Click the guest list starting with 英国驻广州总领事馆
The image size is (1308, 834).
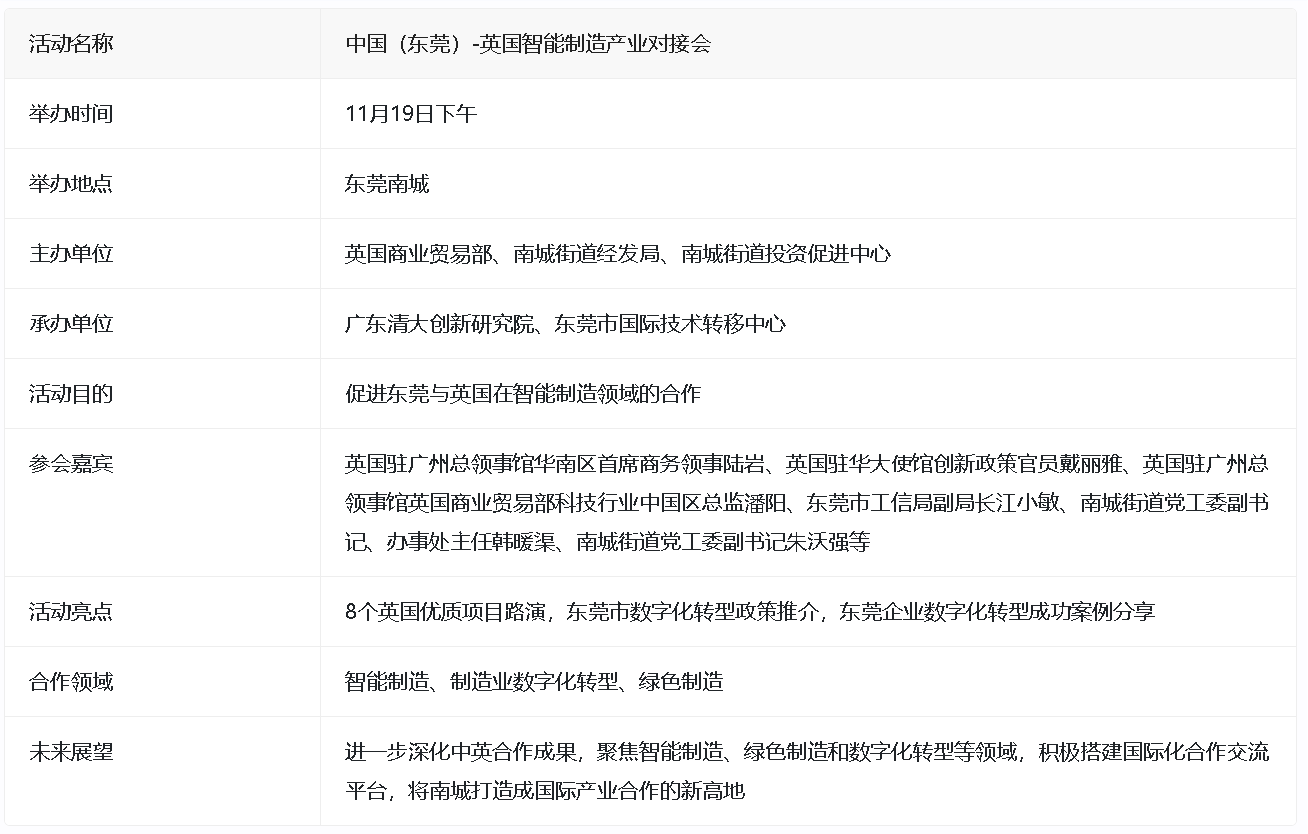(806, 502)
